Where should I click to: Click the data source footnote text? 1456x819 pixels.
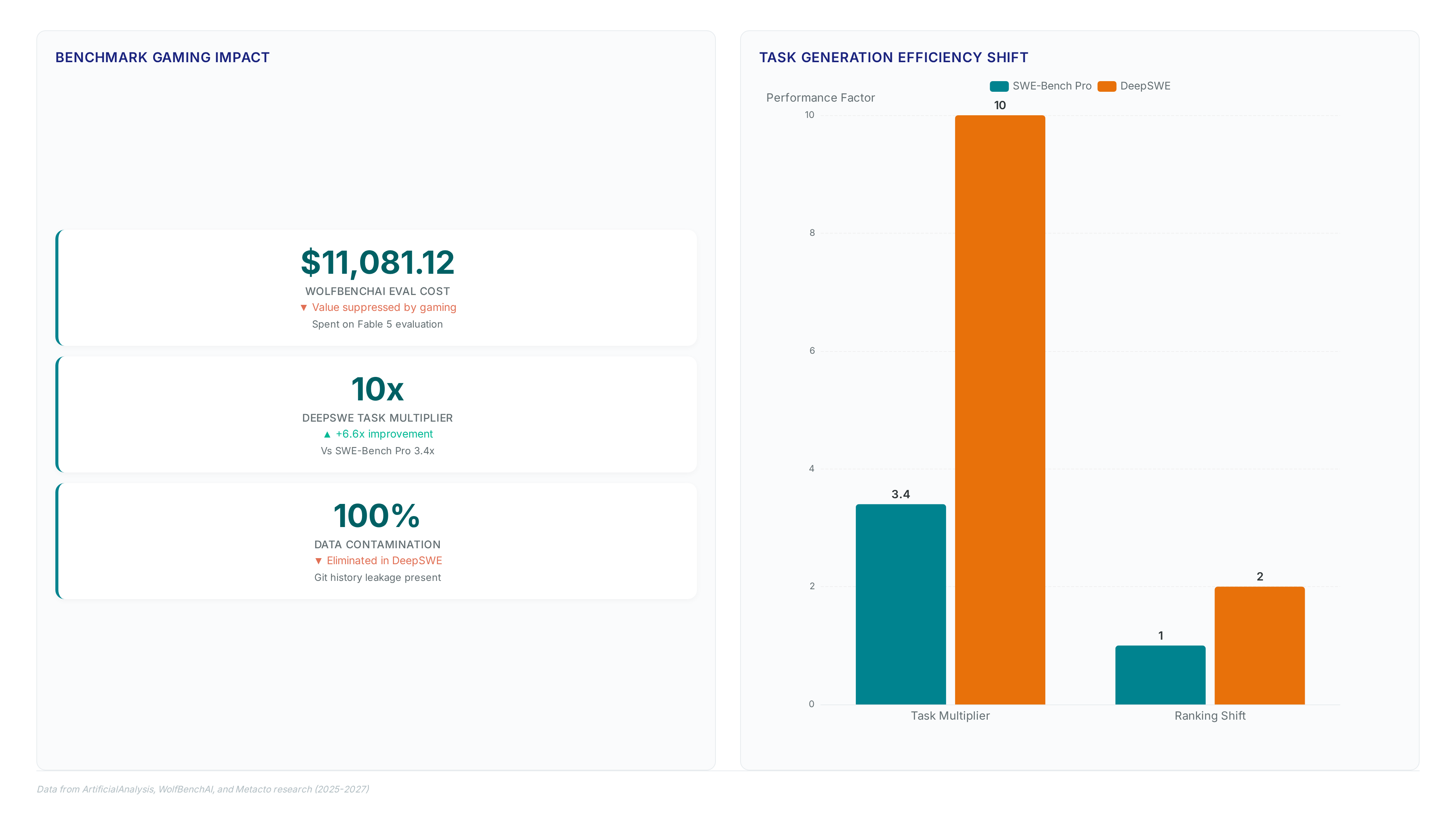[203, 789]
